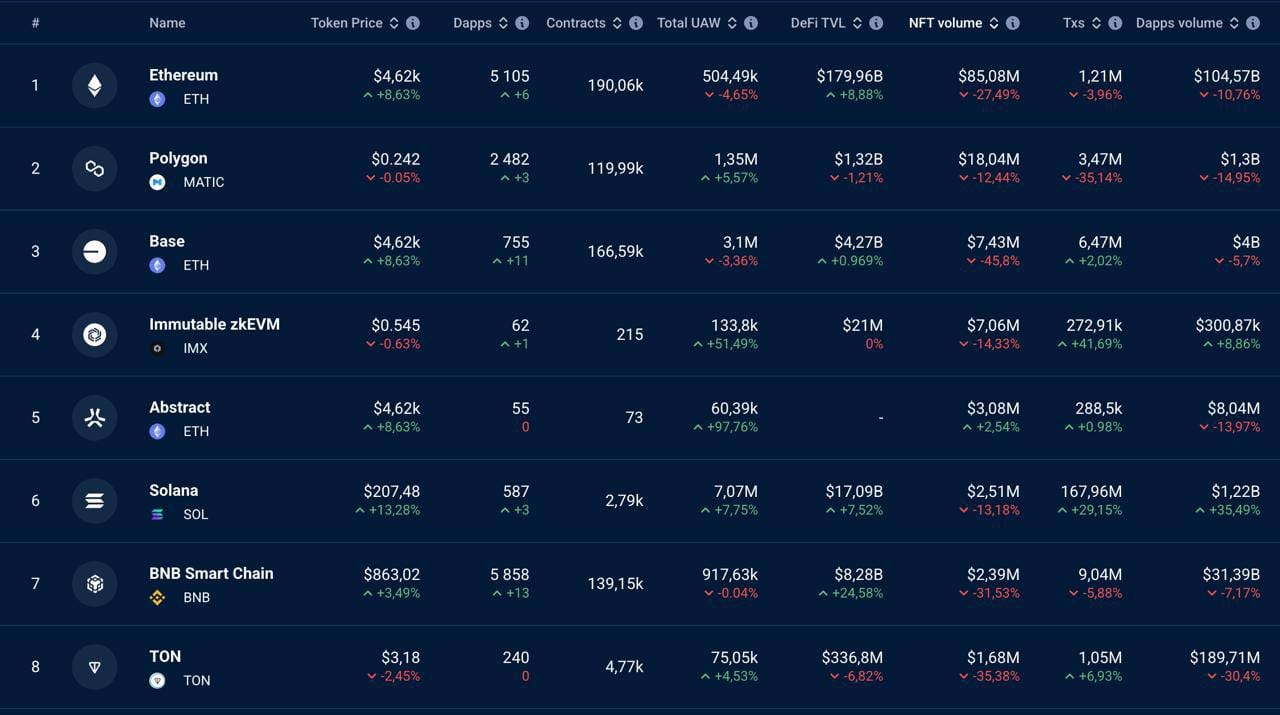Click Solana's '167,96M' Txs value
The image size is (1280, 715).
point(1092,491)
